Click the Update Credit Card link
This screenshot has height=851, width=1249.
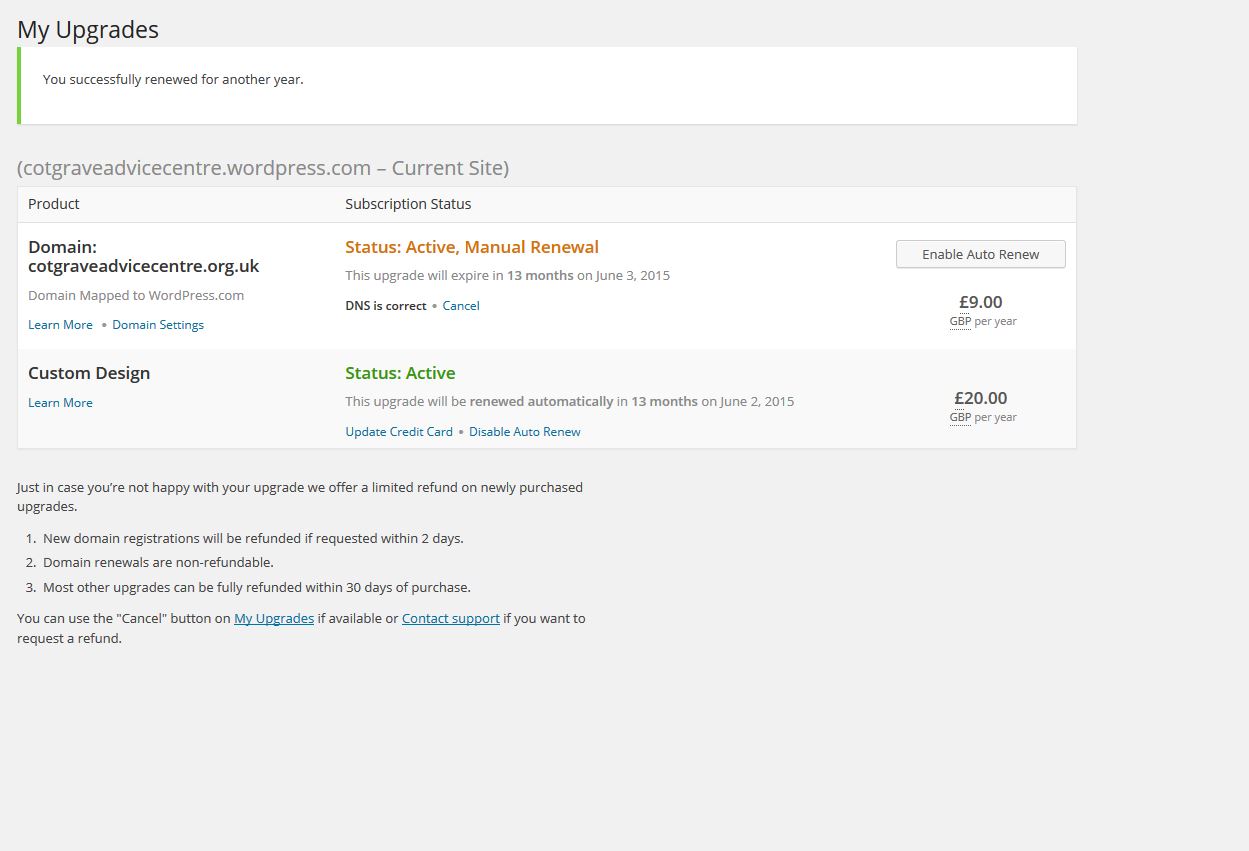point(399,432)
